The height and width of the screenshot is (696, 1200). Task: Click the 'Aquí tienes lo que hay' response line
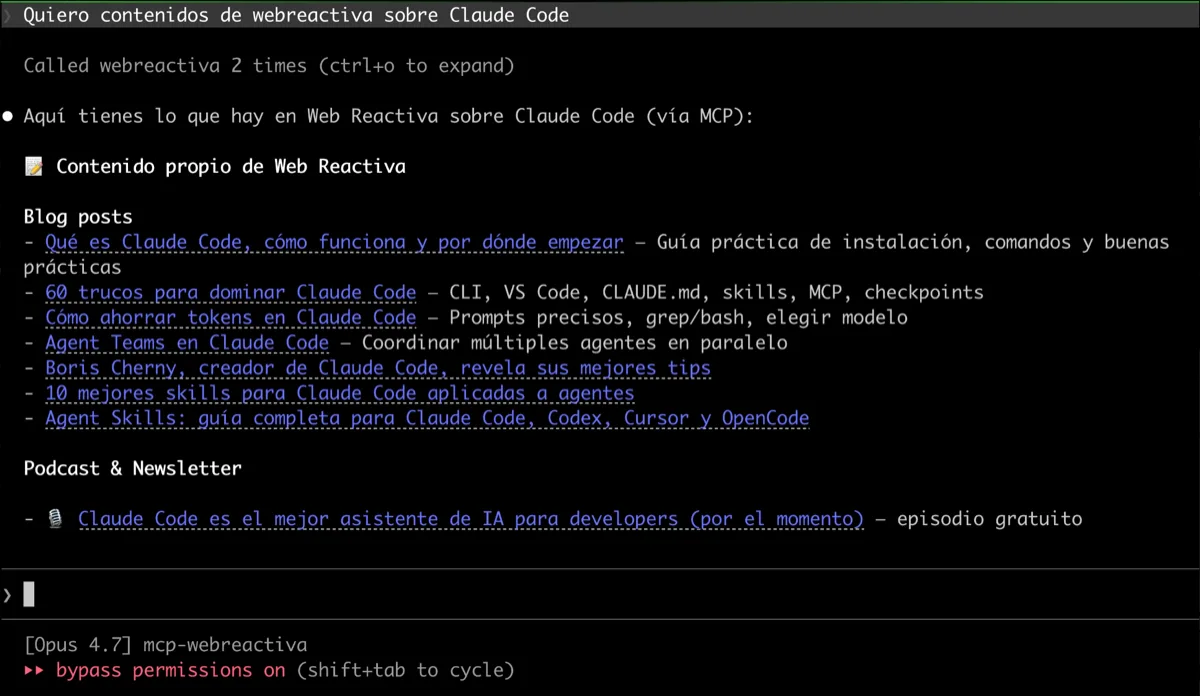click(x=389, y=116)
